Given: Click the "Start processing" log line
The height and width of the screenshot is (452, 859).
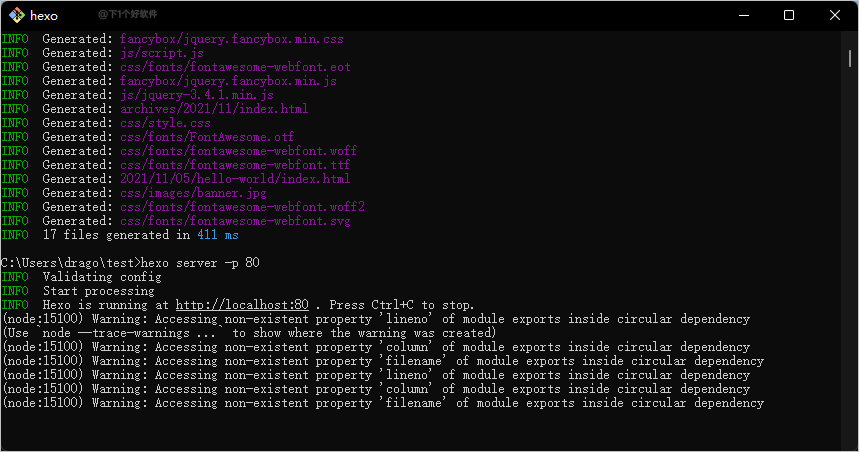Looking at the screenshot, I should [98, 291].
